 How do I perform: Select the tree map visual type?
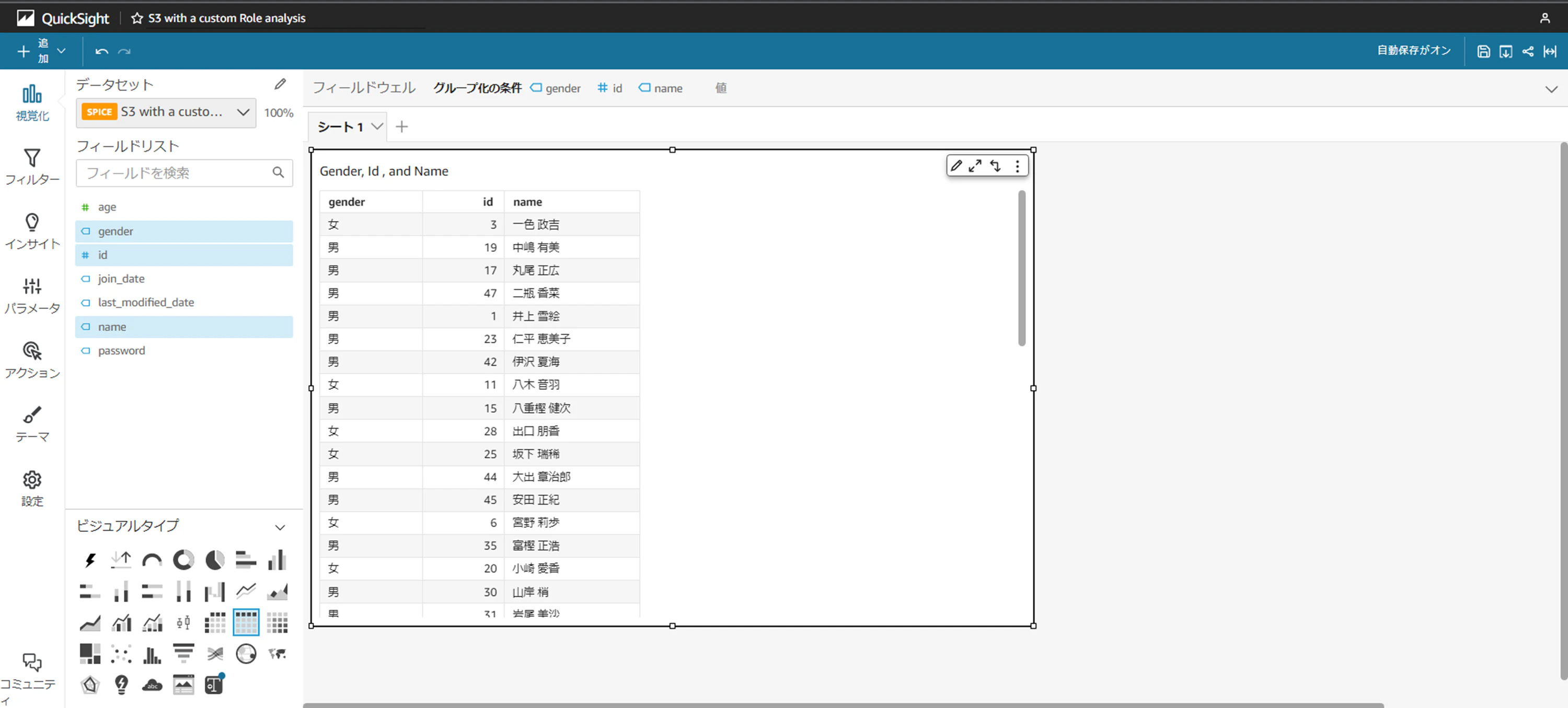(90, 653)
